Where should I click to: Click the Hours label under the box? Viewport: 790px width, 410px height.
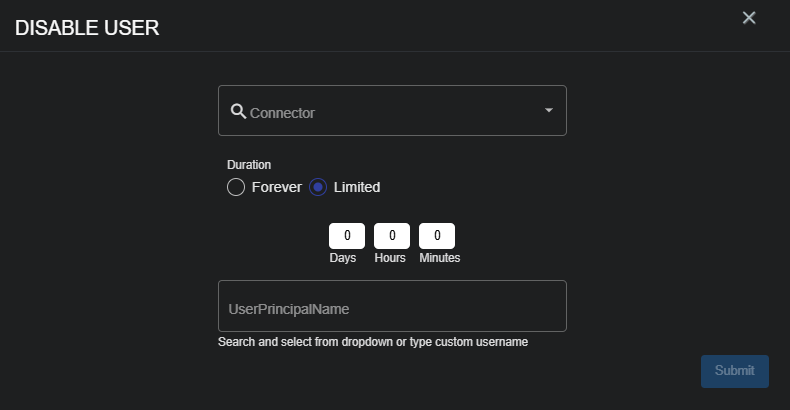(390, 258)
